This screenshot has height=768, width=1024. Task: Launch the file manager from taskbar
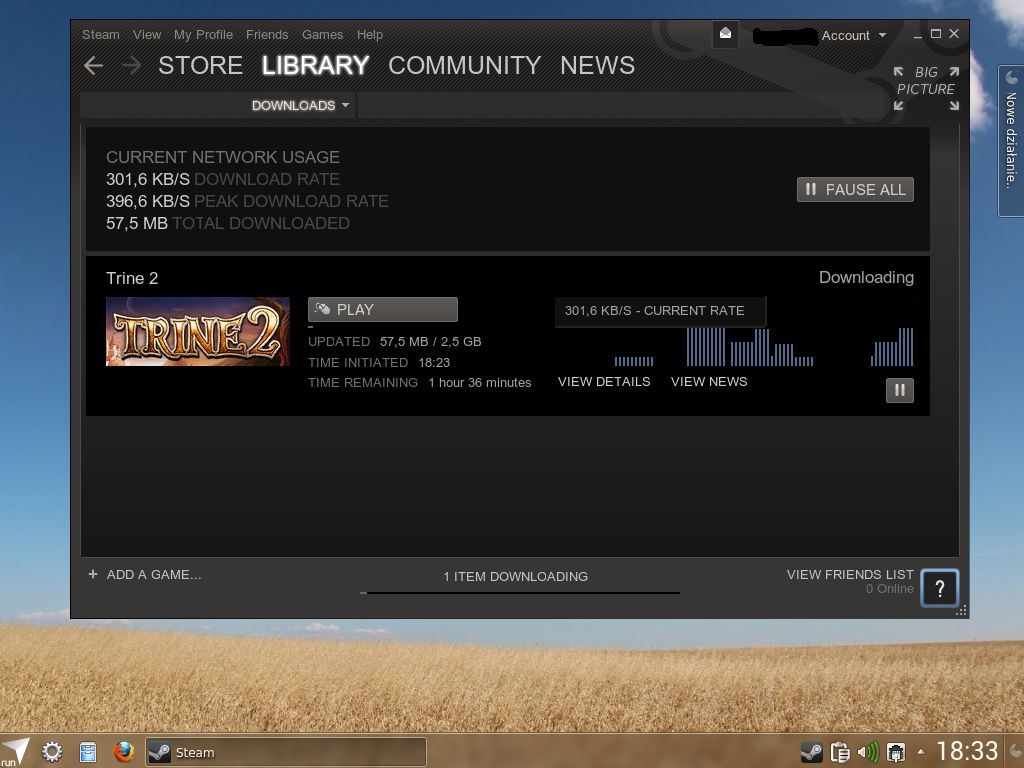point(88,752)
